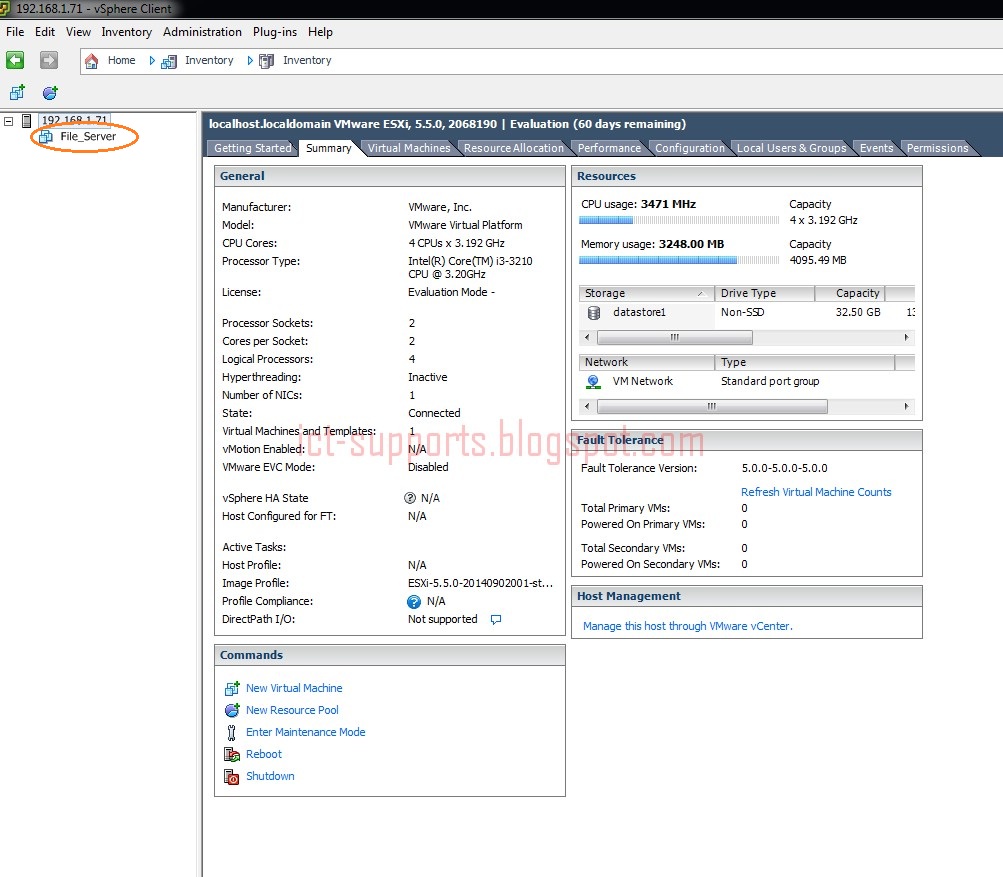This screenshot has height=877, width=1003.
Task: Click the DirectPath I/O comment bubble icon
Action: click(496, 619)
